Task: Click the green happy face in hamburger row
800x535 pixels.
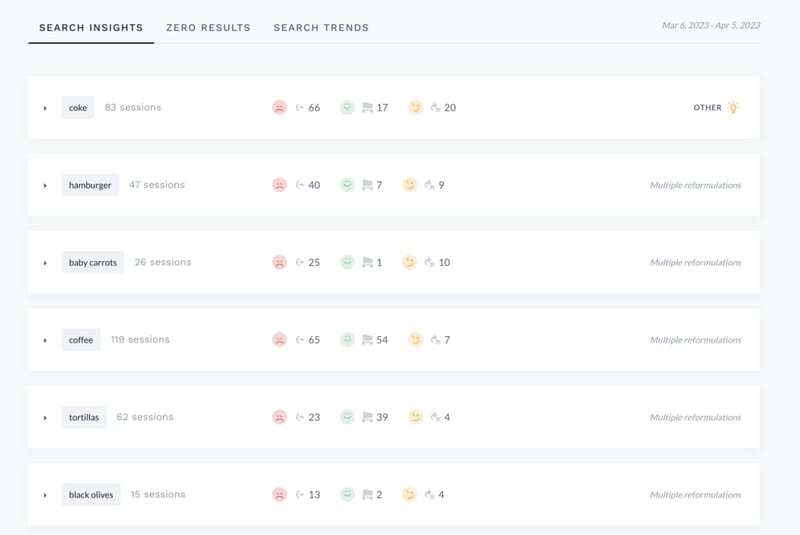Action: [x=347, y=185]
